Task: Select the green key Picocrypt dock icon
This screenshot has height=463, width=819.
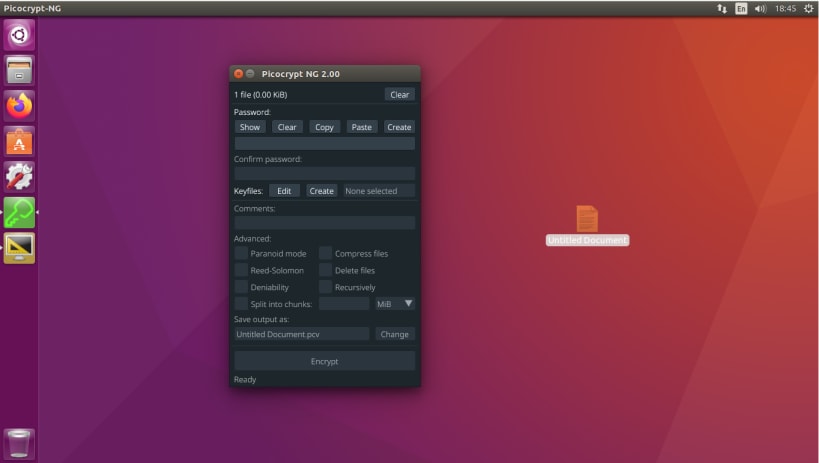Action: (19, 212)
